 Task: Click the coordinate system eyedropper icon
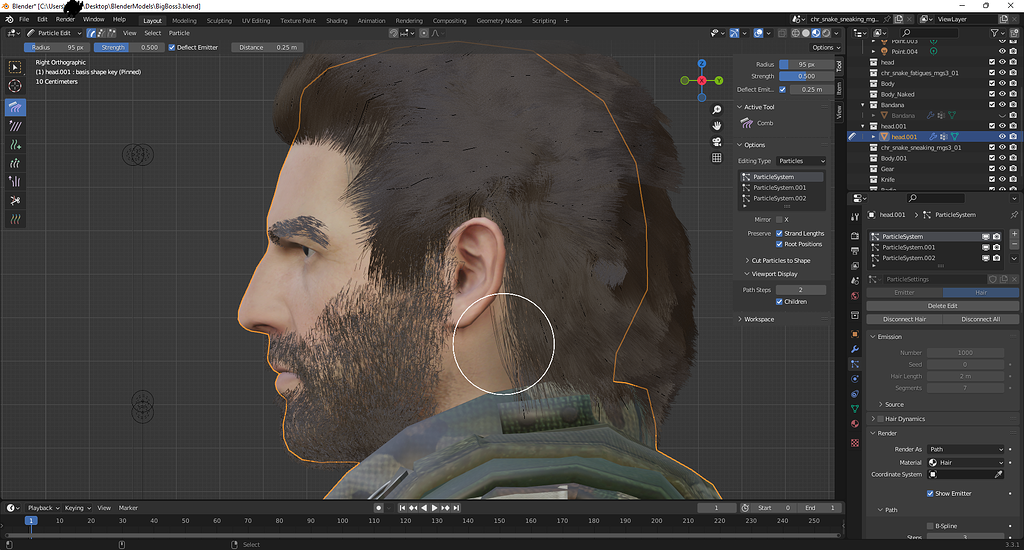(x=999, y=474)
